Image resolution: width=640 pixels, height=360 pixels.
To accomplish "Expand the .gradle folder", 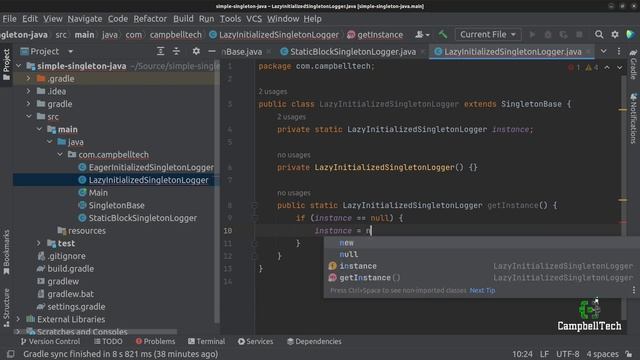I will tap(29, 78).
